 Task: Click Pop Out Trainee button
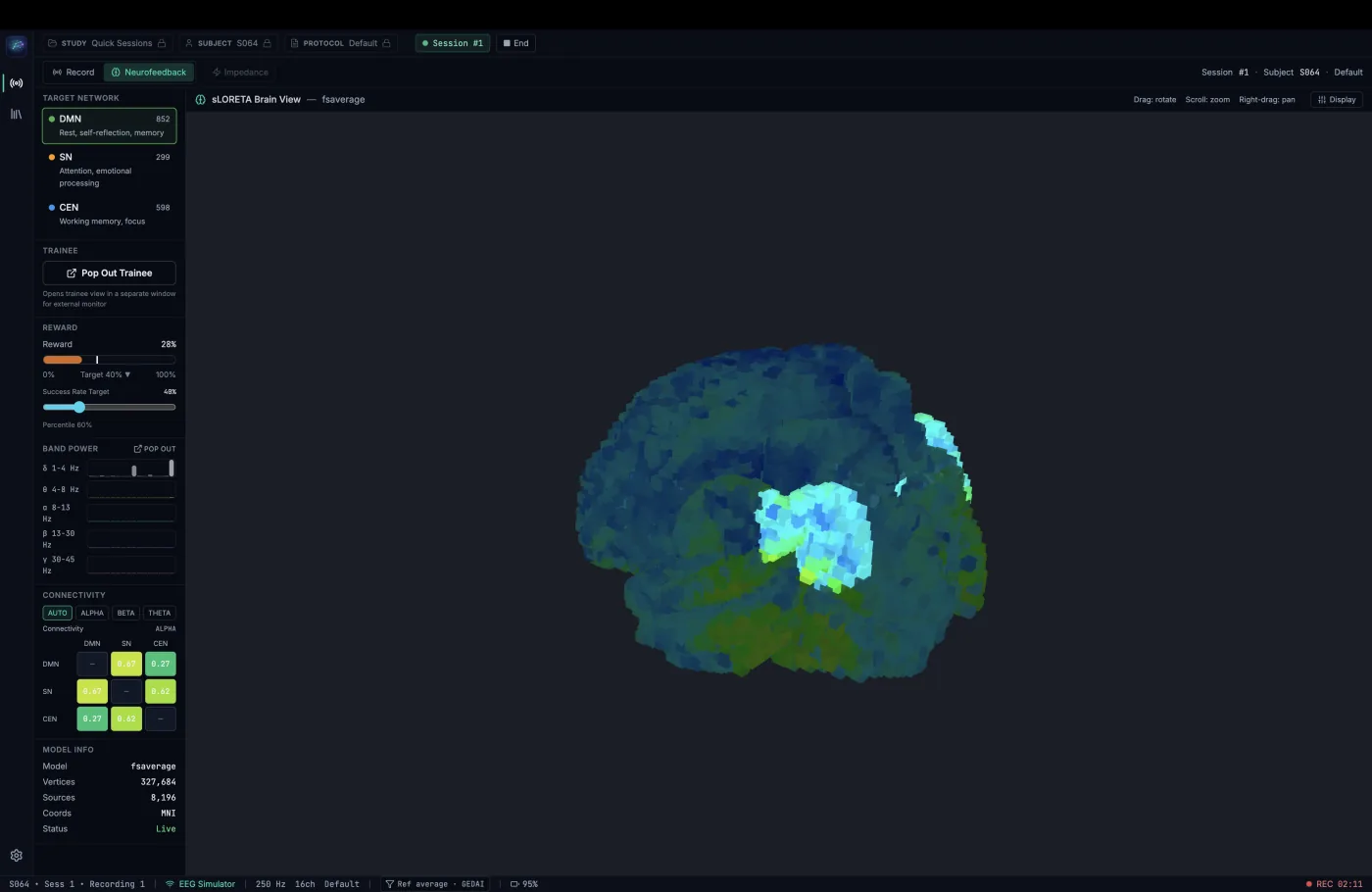[x=110, y=273]
